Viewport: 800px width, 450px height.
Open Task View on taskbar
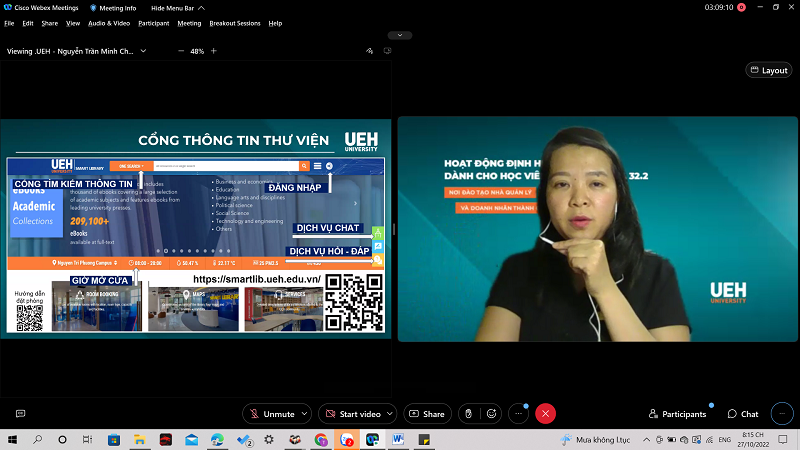coord(87,440)
